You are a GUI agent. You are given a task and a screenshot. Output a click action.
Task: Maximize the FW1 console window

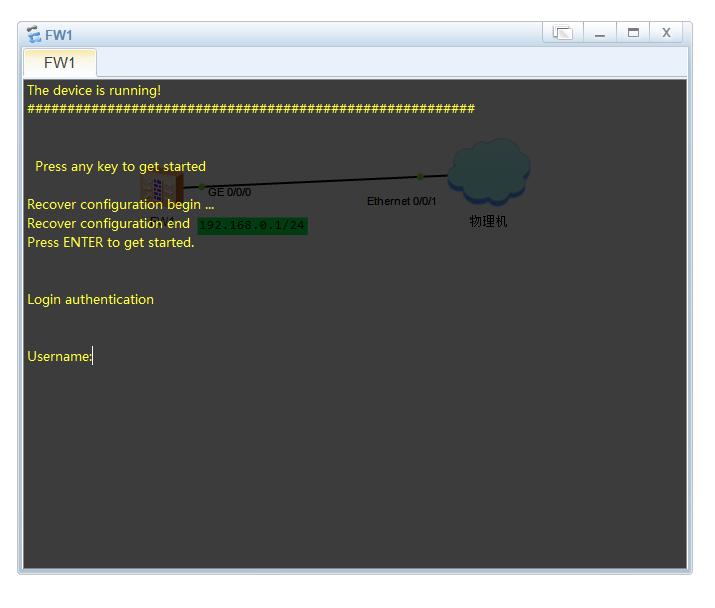point(633,33)
